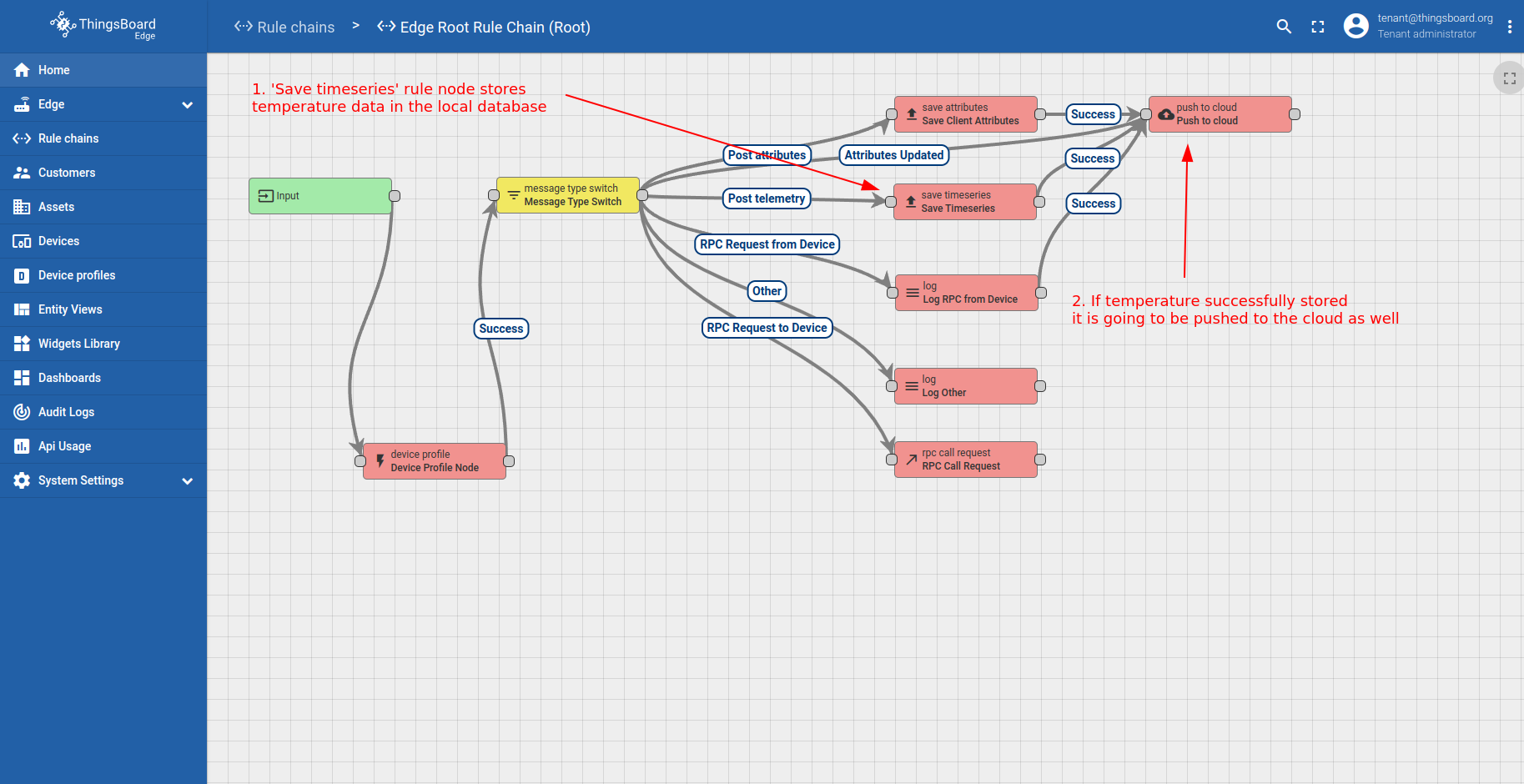Open search using the magnifier icon
Image resolution: width=1524 pixels, height=784 pixels.
point(1284,27)
